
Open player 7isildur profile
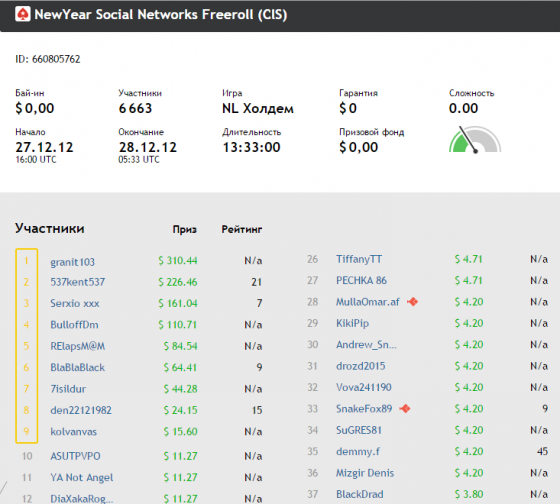point(68,389)
